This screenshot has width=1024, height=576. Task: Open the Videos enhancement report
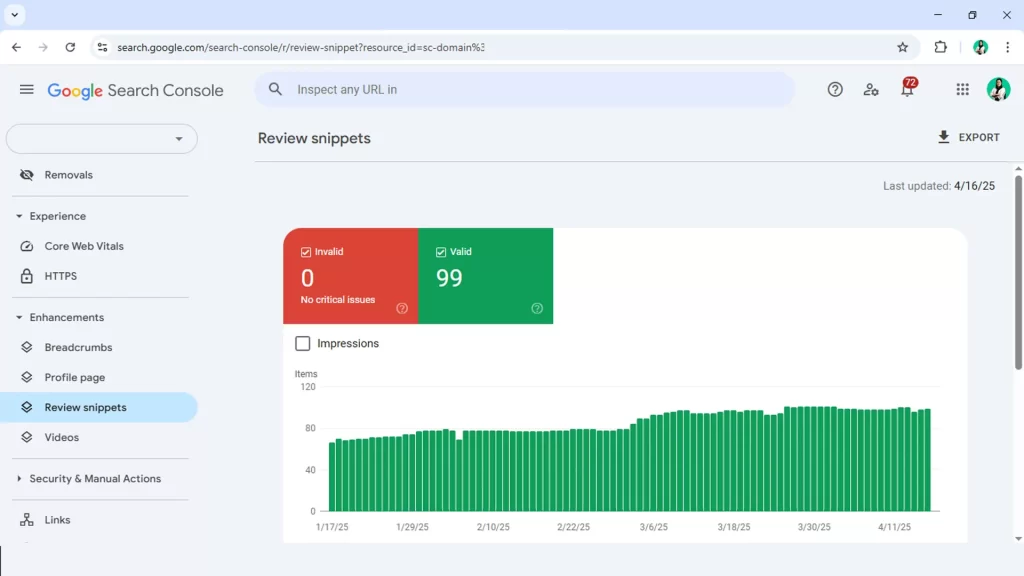point(98,438)
